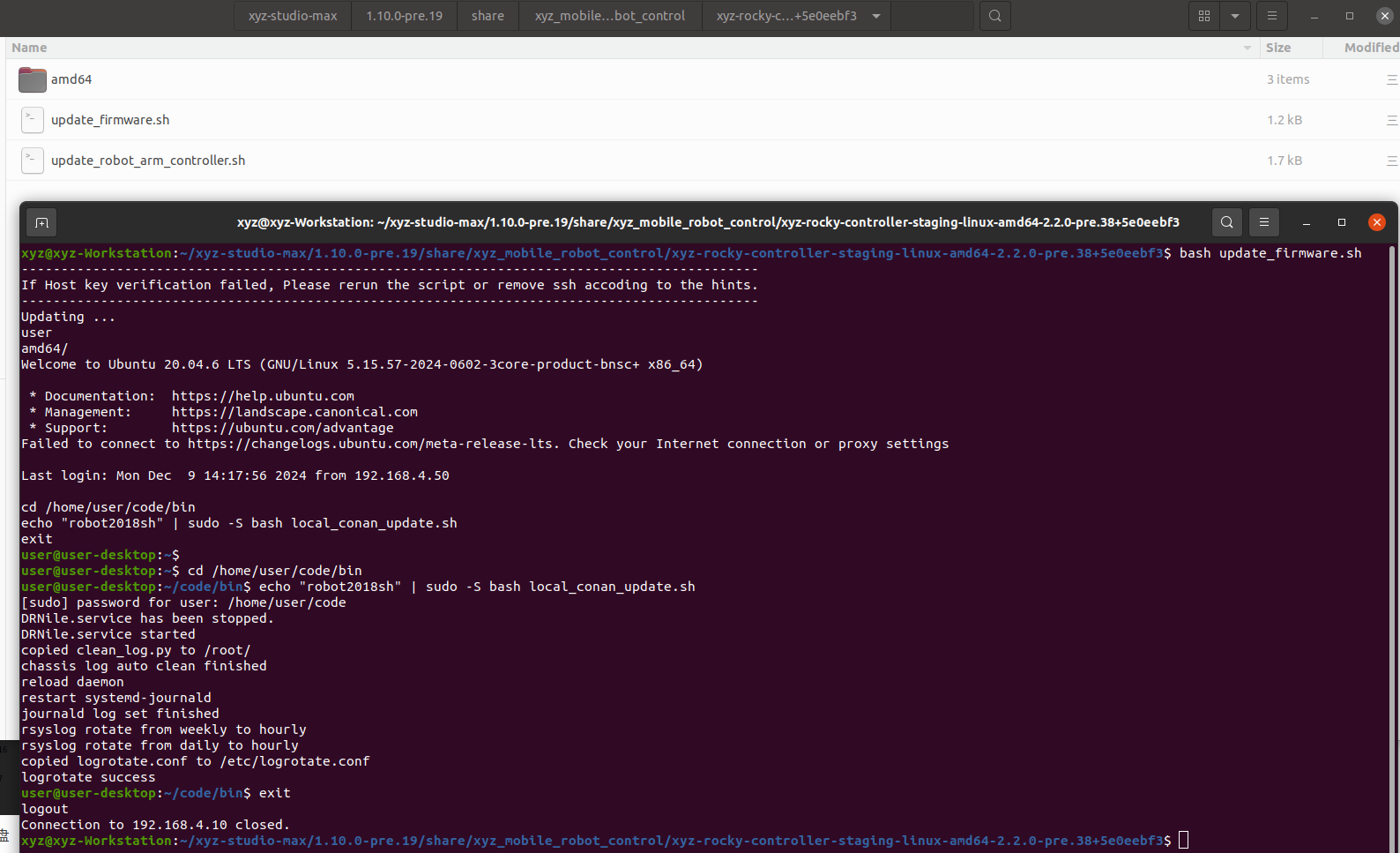Click the 'logout' line in the terminal
This screenshot has height=853, width=1400.
45,809
